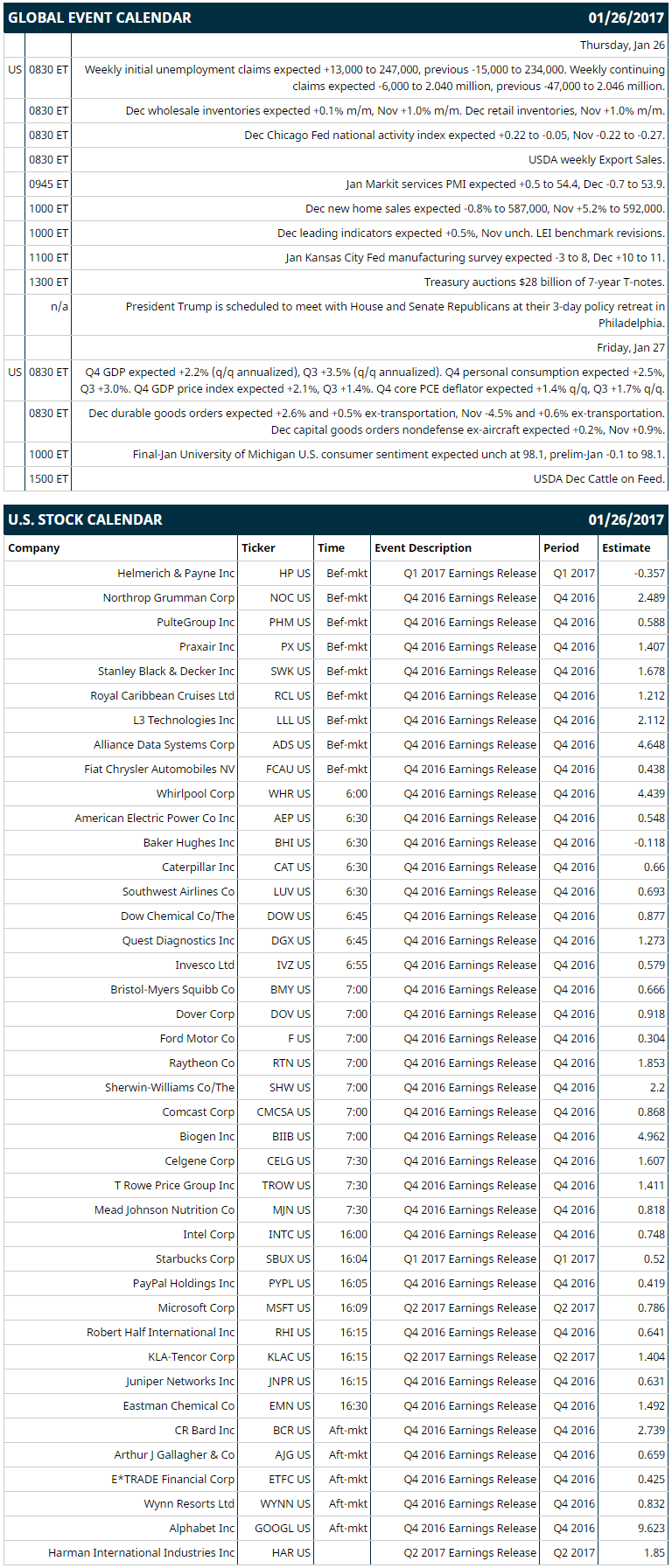Click the Jan Markit services PMI event
Screen dimensions: 672x1568
click(x=505, y=184)
